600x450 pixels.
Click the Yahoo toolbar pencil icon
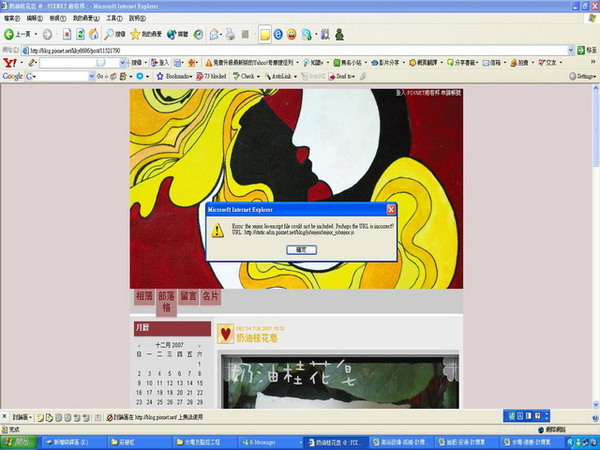click(x=32, y=62)
